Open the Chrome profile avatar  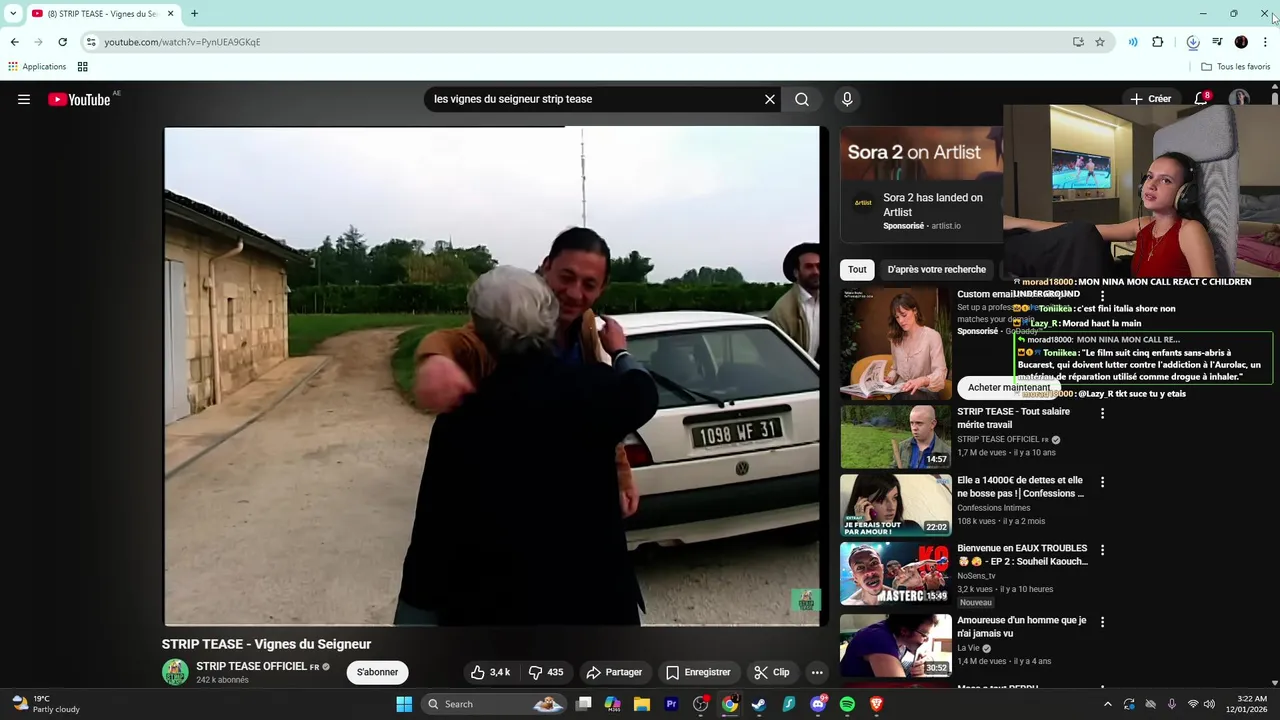1241,42
